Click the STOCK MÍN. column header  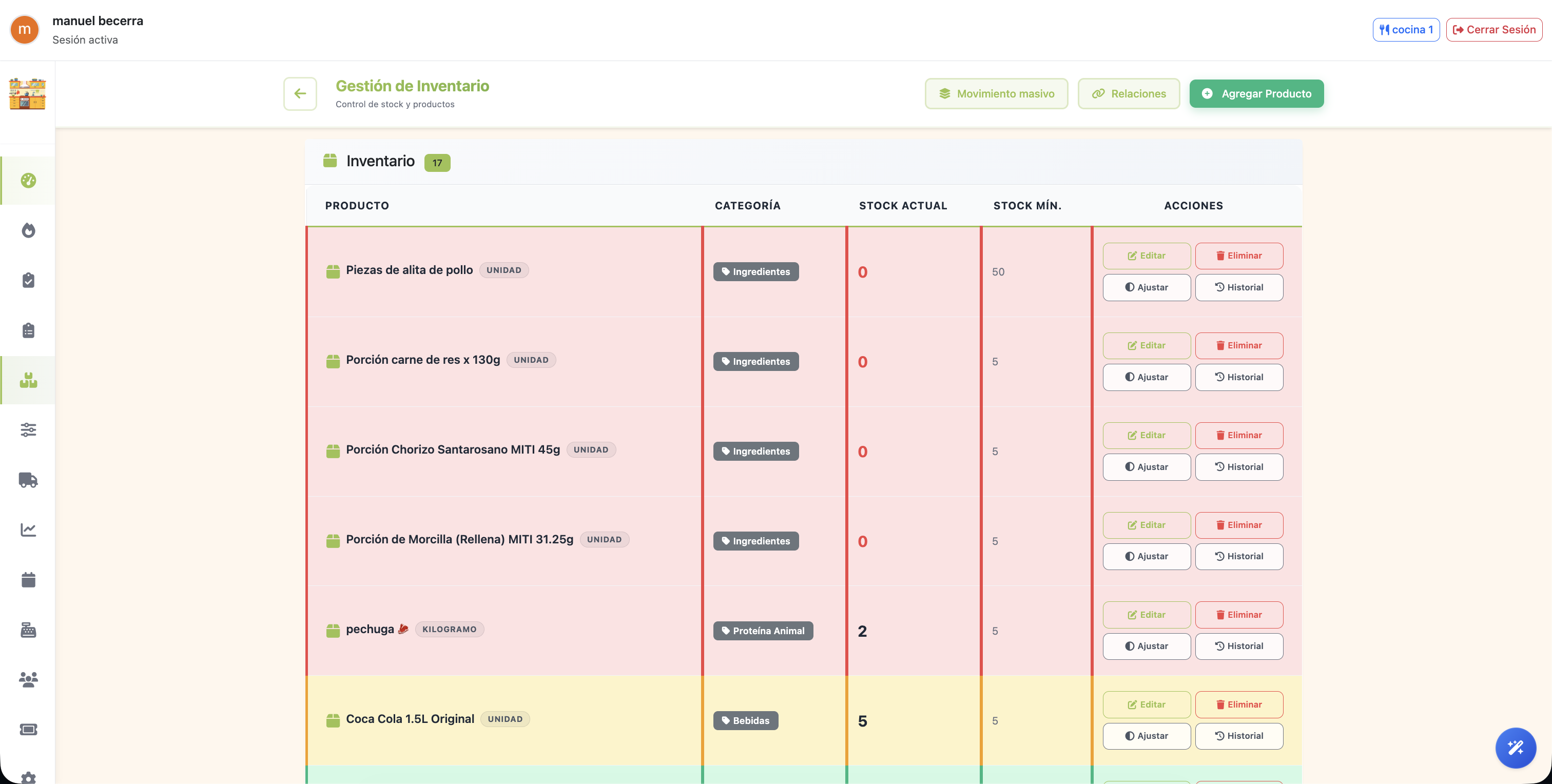tap(1027, 205)
